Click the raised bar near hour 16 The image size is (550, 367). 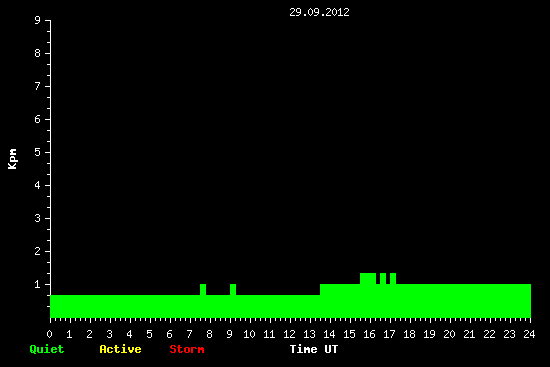(x=368, y=279)
